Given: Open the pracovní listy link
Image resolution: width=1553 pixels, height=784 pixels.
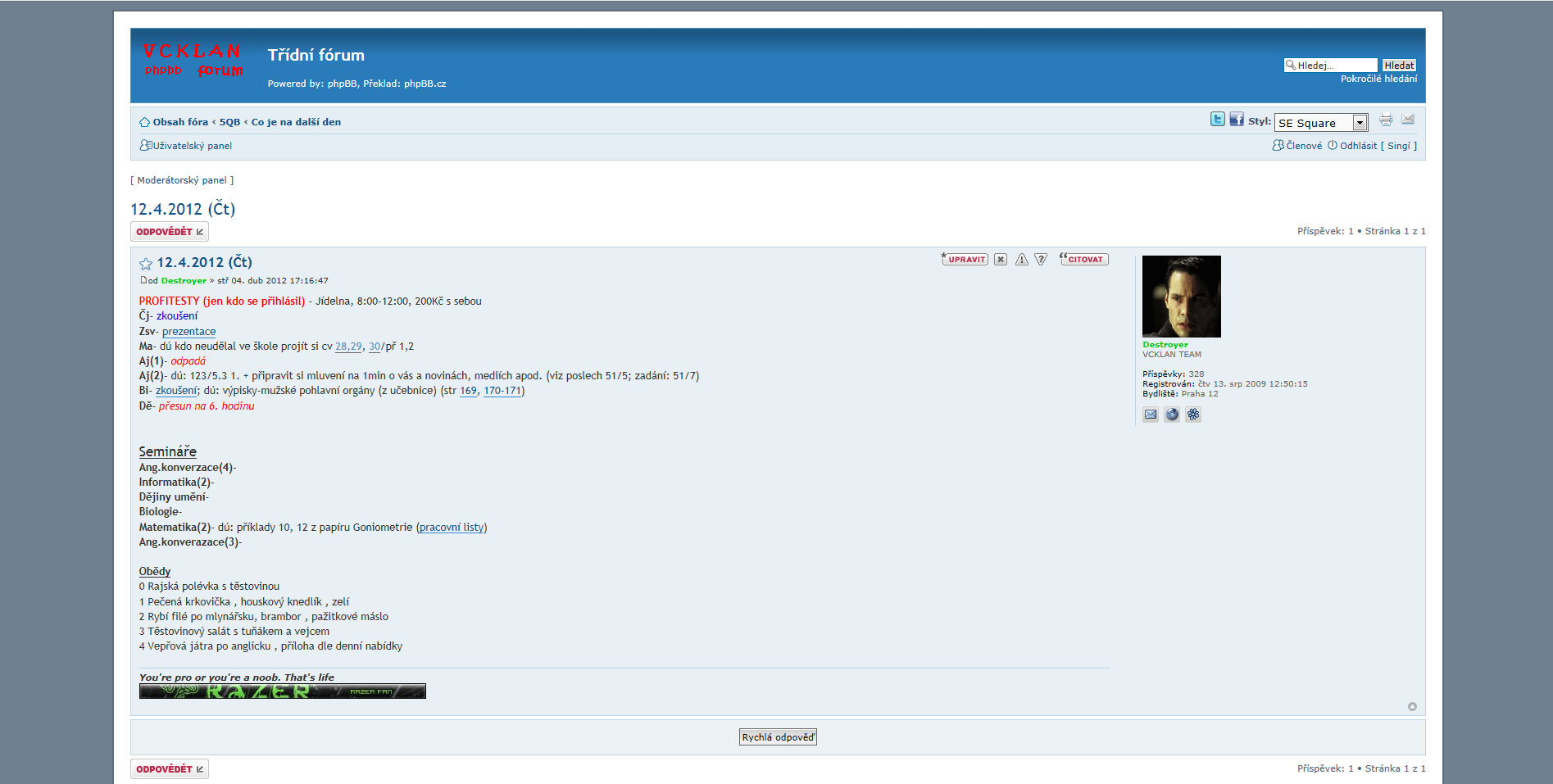Looking at the screenshot, I should 452,528.
